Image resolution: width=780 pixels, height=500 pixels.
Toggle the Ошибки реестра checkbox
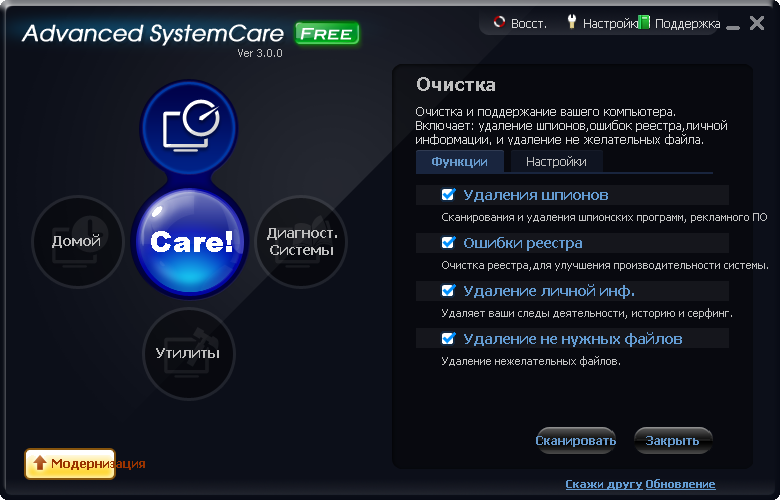tap(449, 243)
